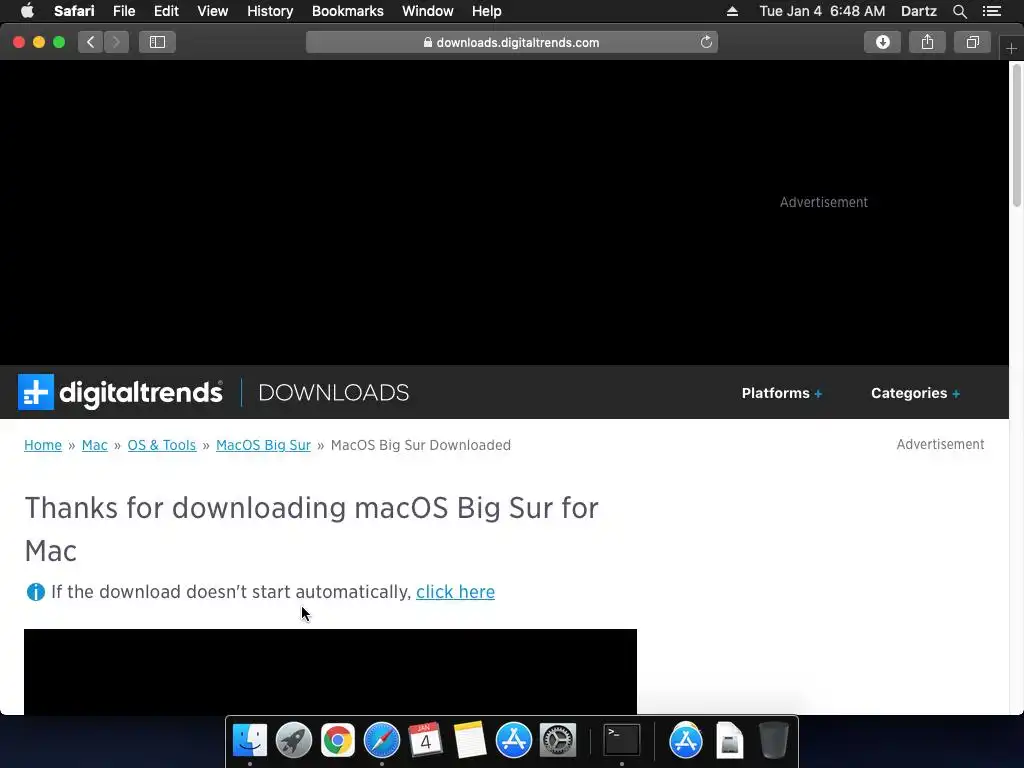1024x768 pixels.
Task: Open the View menu
Action: pos(213,11)
